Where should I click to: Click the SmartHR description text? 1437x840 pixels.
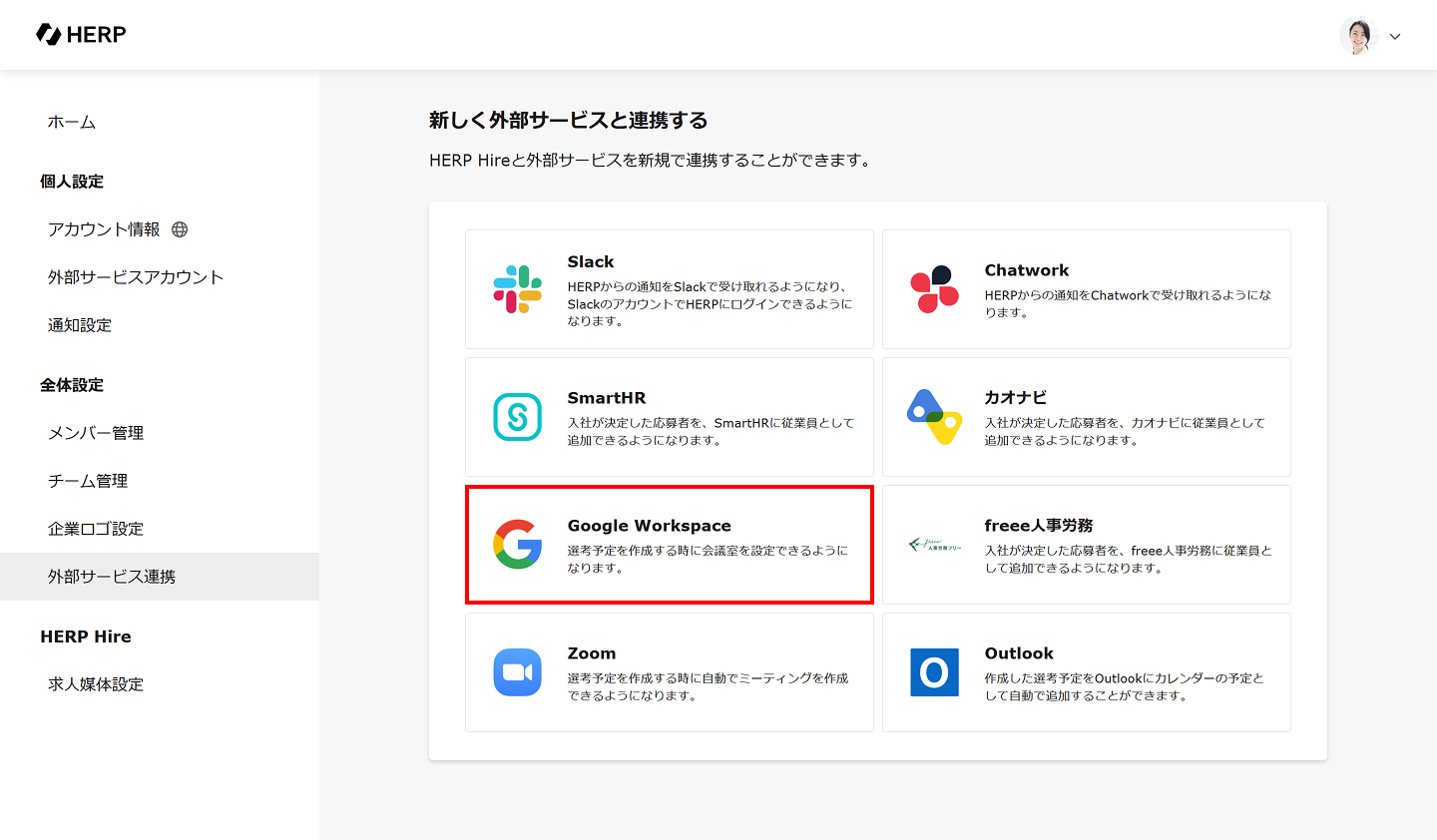[x=712, y=432]
